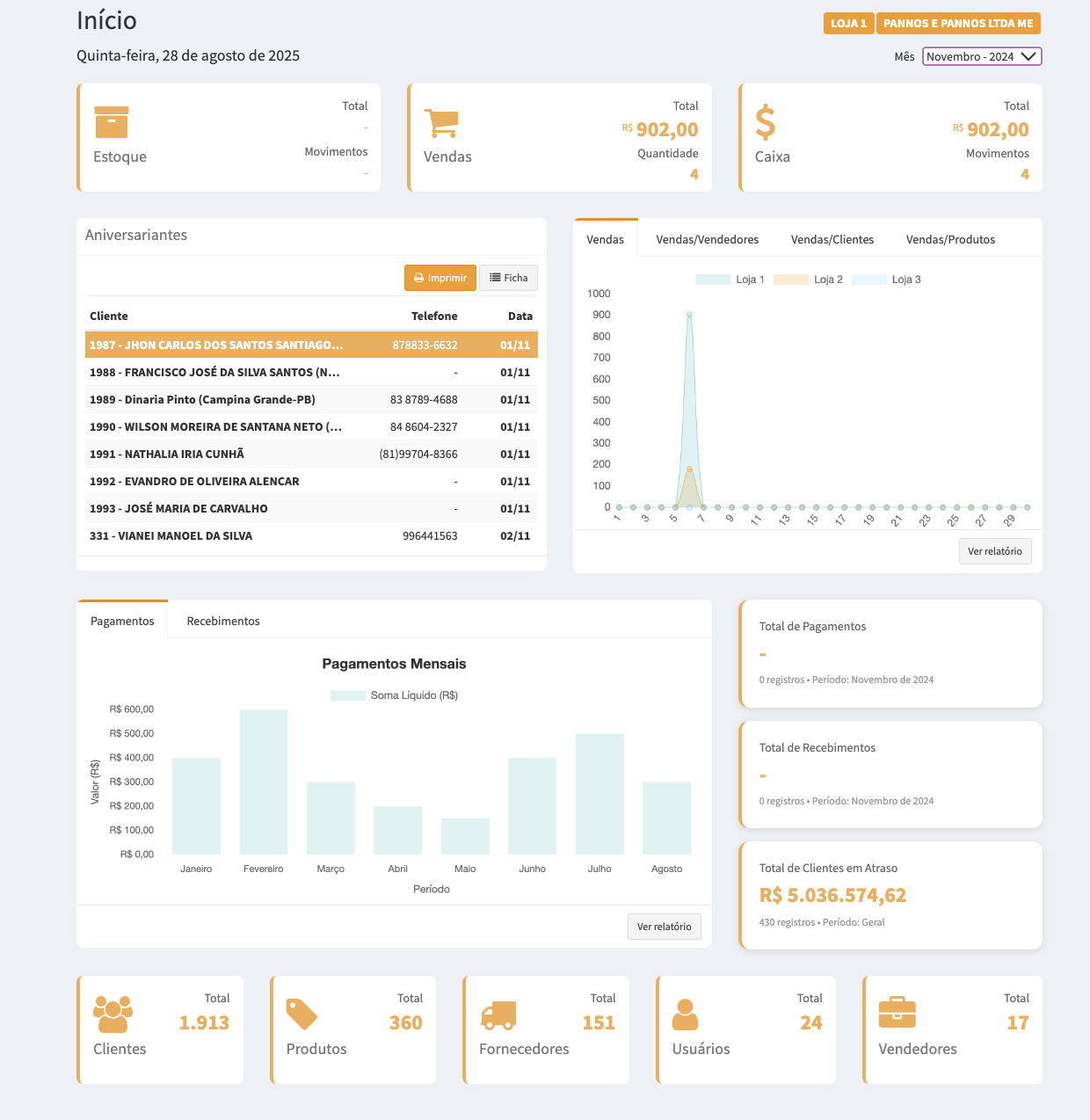1090x1120 pixels.
Task: Click the Ficha button
Action: (508, 278)
